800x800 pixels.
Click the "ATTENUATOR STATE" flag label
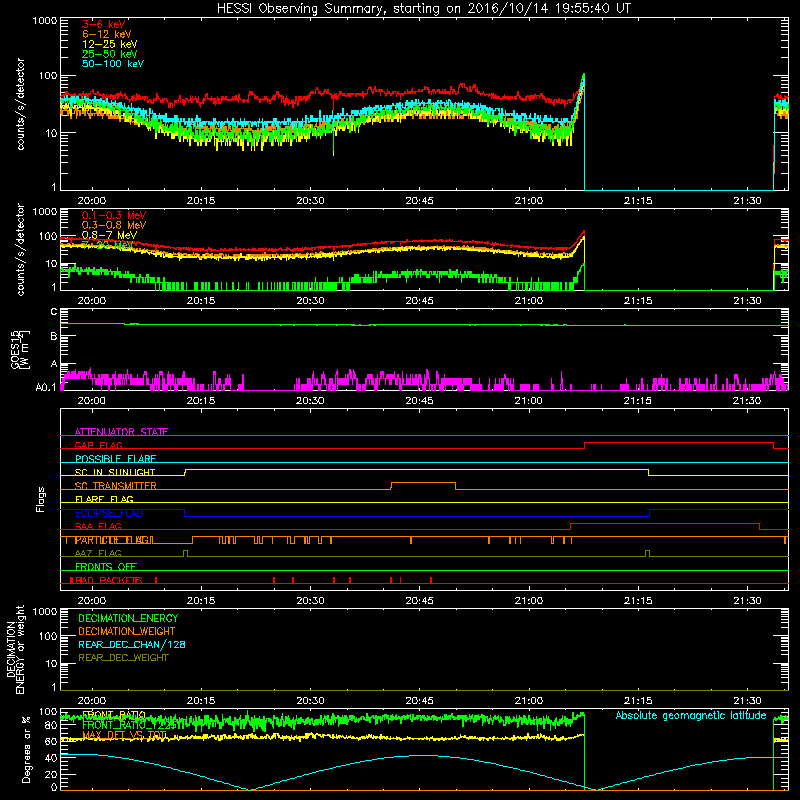(x=121, y=432)
